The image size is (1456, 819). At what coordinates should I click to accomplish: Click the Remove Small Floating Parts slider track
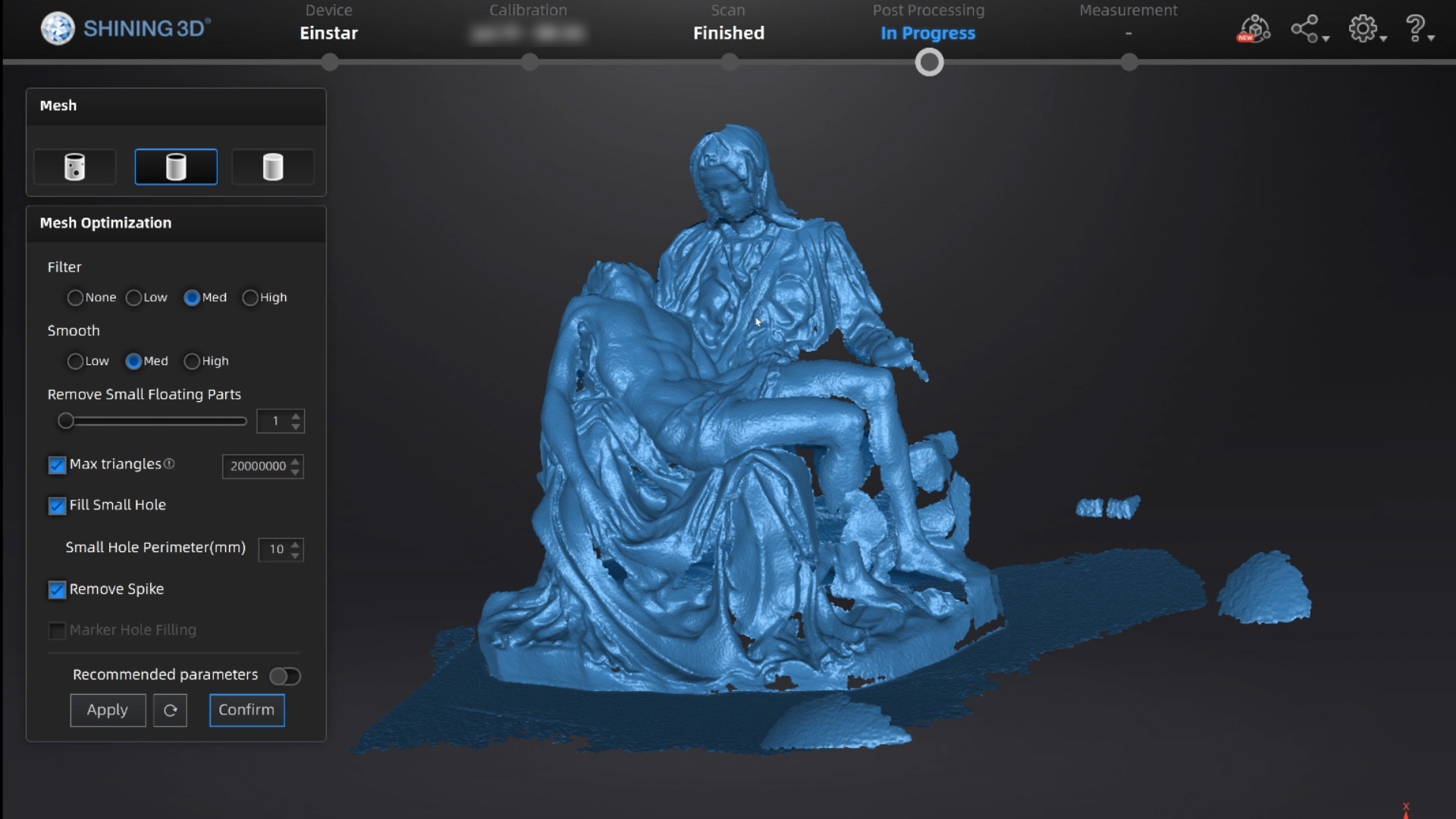pyautogui.click(x=152, y=421)
